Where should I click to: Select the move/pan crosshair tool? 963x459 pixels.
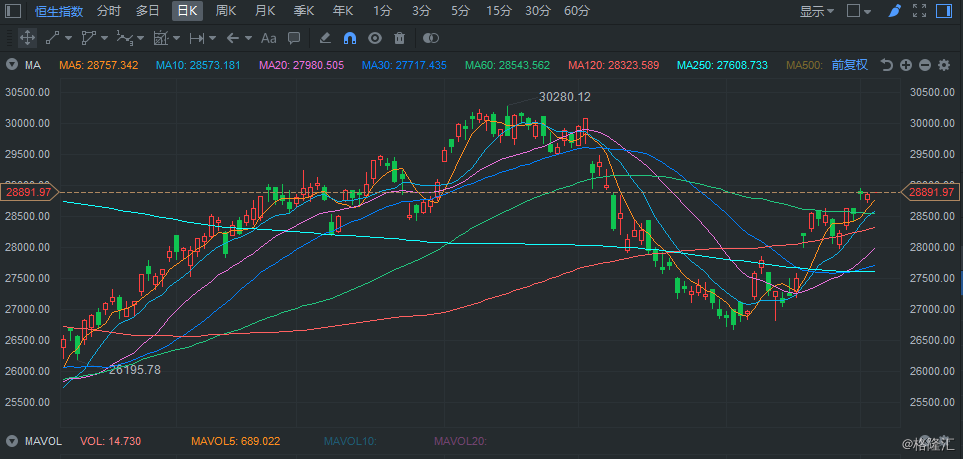pos(27,38)
